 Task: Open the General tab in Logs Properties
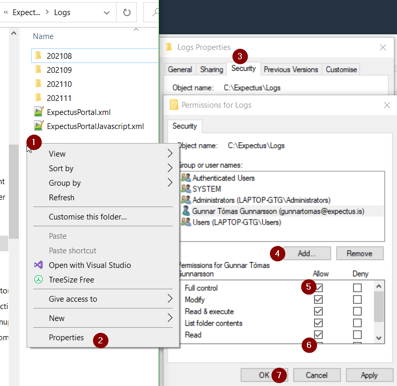[180, 69]
